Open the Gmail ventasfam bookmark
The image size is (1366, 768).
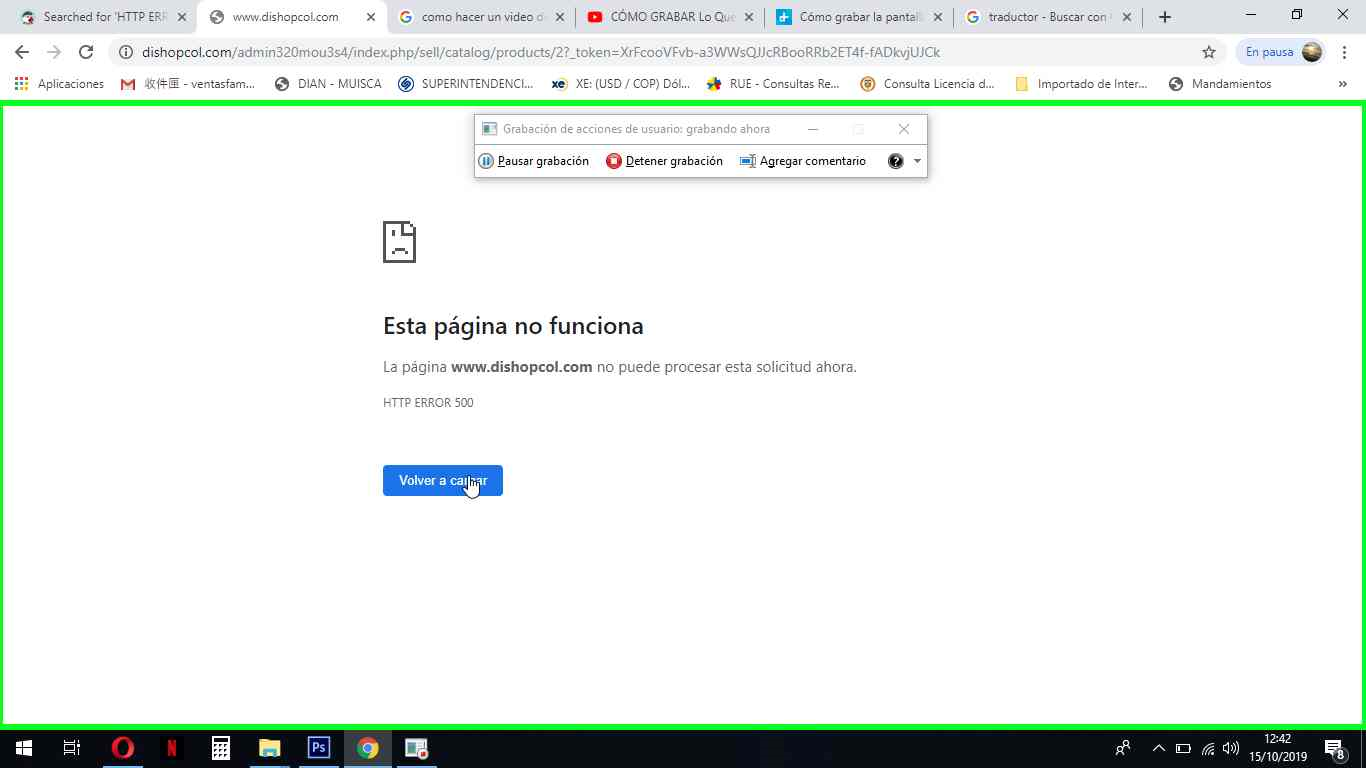188,84
